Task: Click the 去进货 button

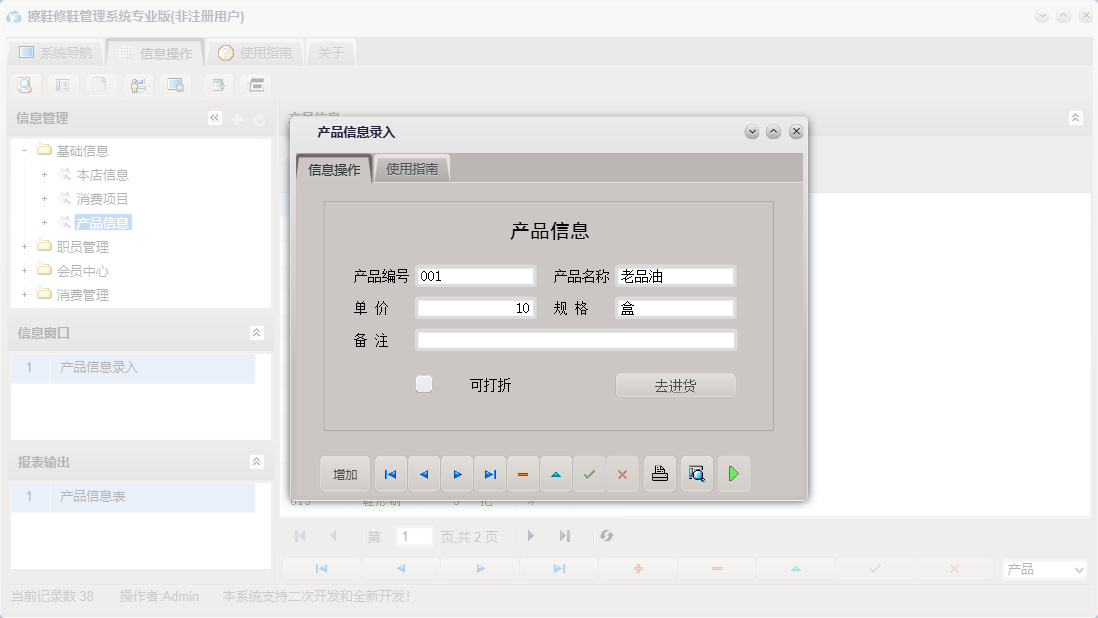Action: click(676, 384)
